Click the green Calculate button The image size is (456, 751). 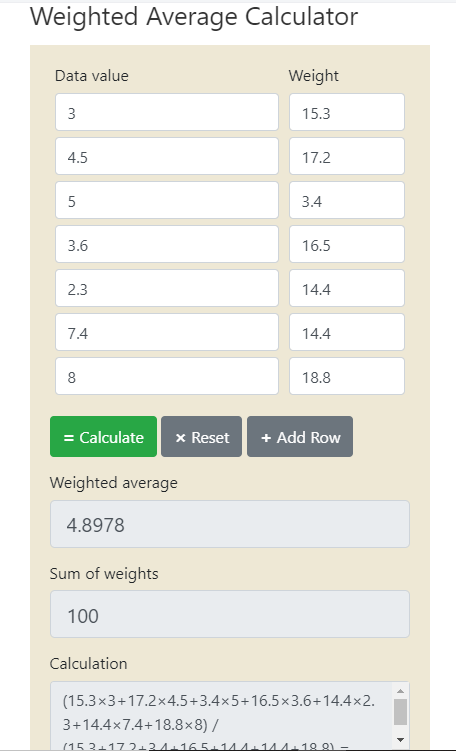pyautogui.click(x=103, y=436)
